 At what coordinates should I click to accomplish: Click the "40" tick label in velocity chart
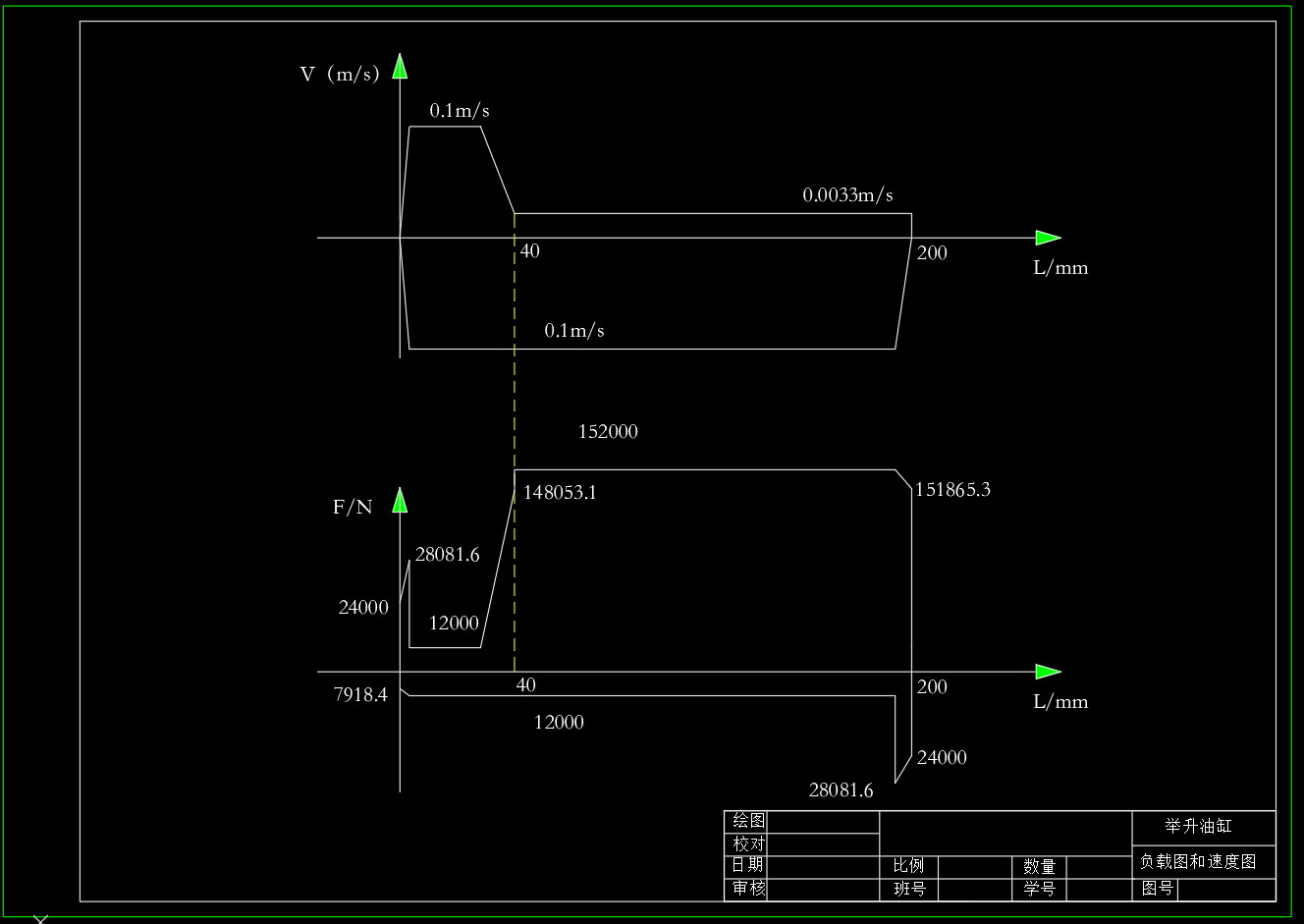[x=529, y=251]
